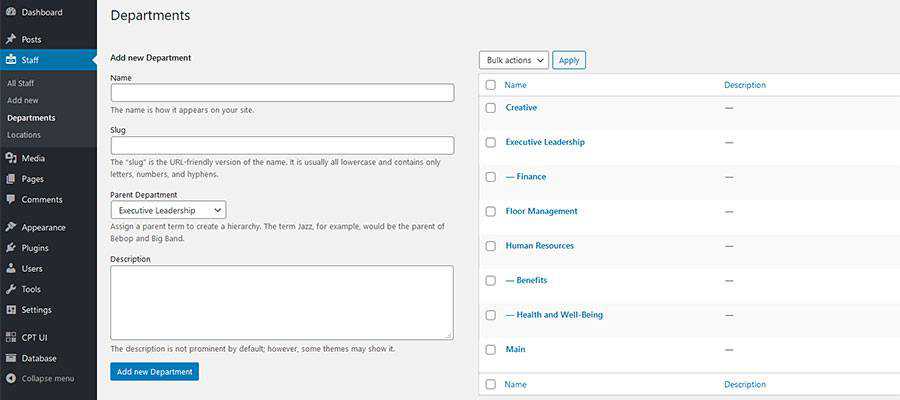Check the Creative department checkbox
The width and height of the screenshot is (900, 400).
(x=490, y=108)
